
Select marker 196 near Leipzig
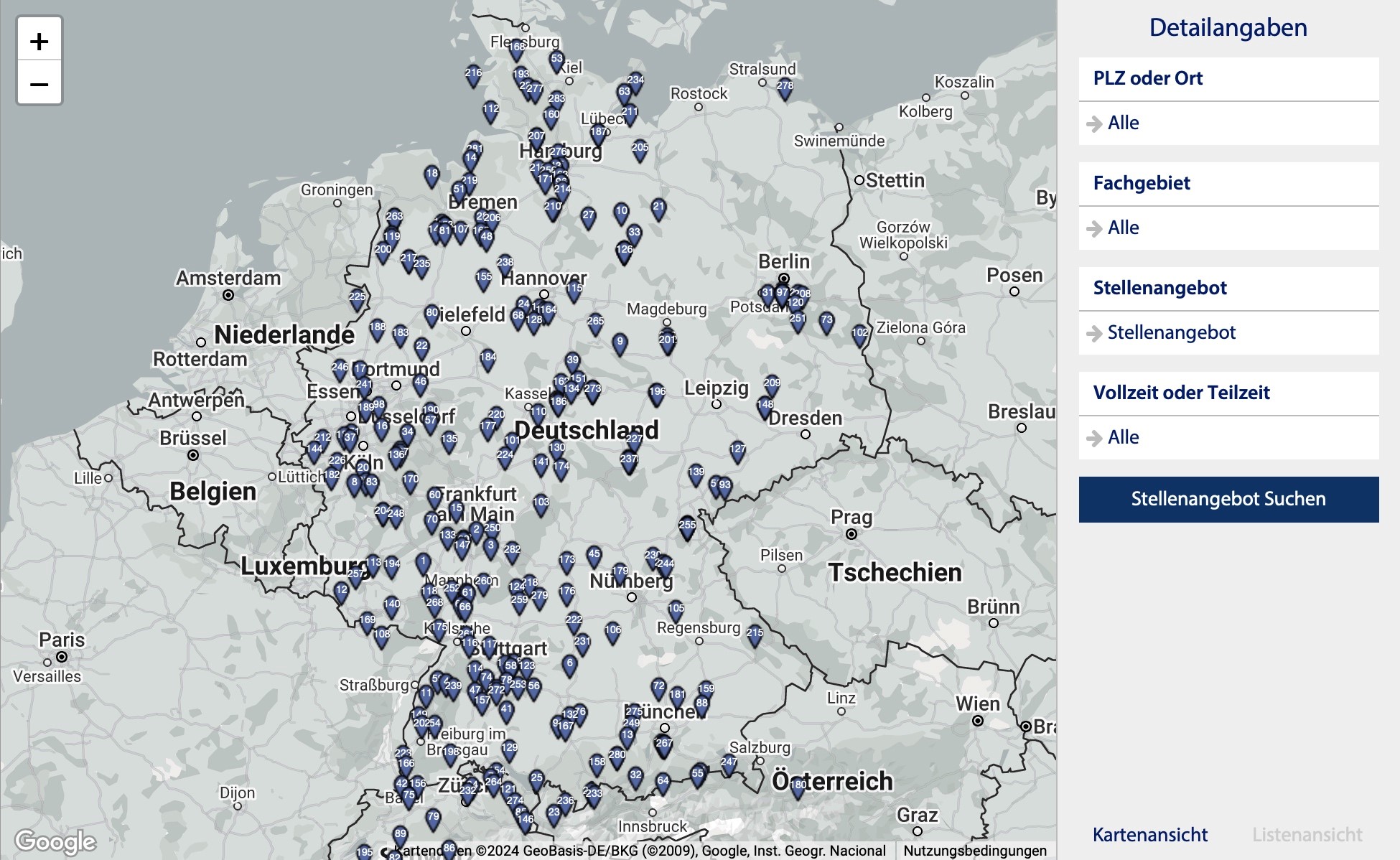pyautogui.click(x=657, y=391)
